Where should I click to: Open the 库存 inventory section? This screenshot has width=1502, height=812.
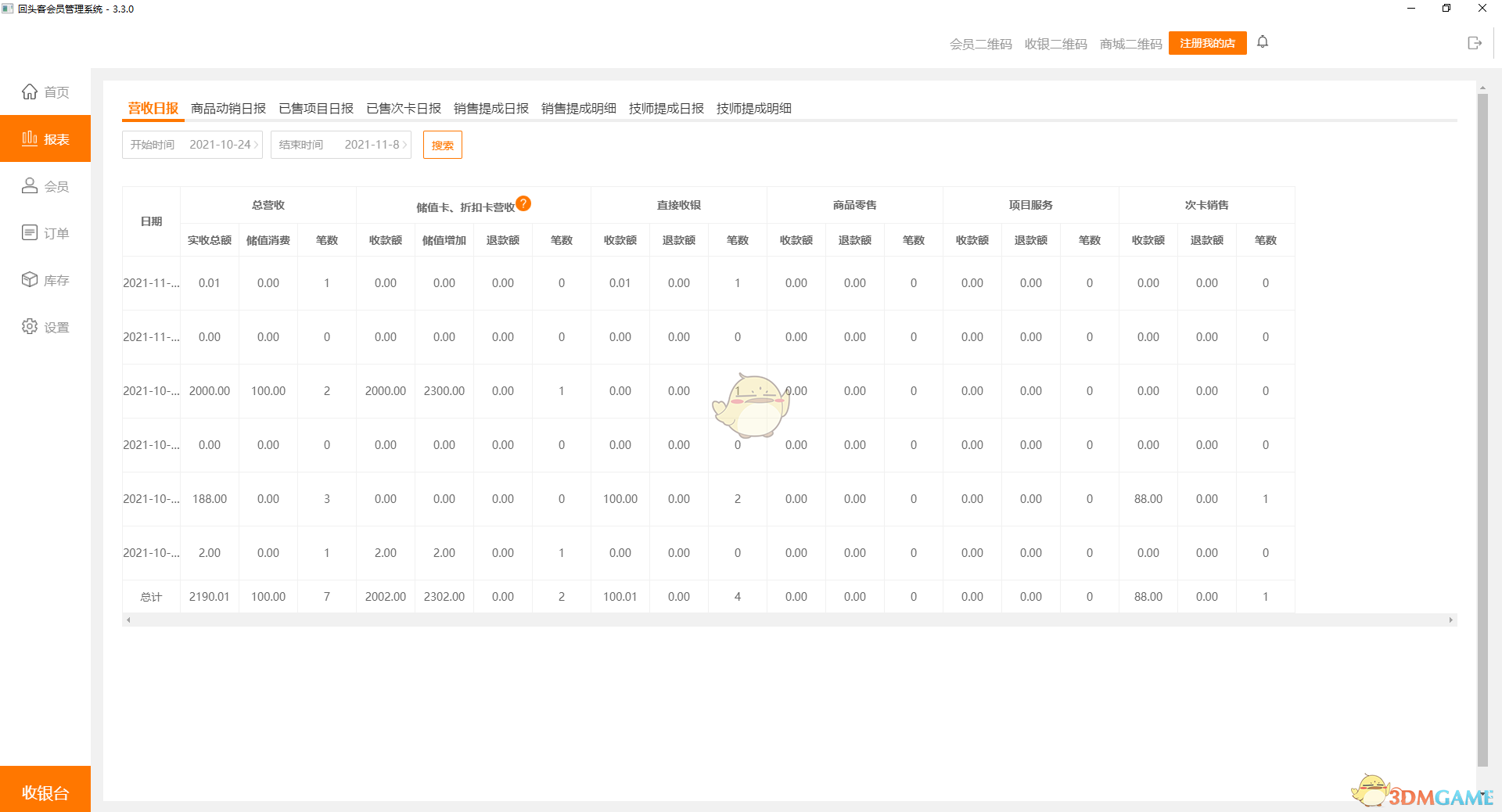(x=45, y=279)
